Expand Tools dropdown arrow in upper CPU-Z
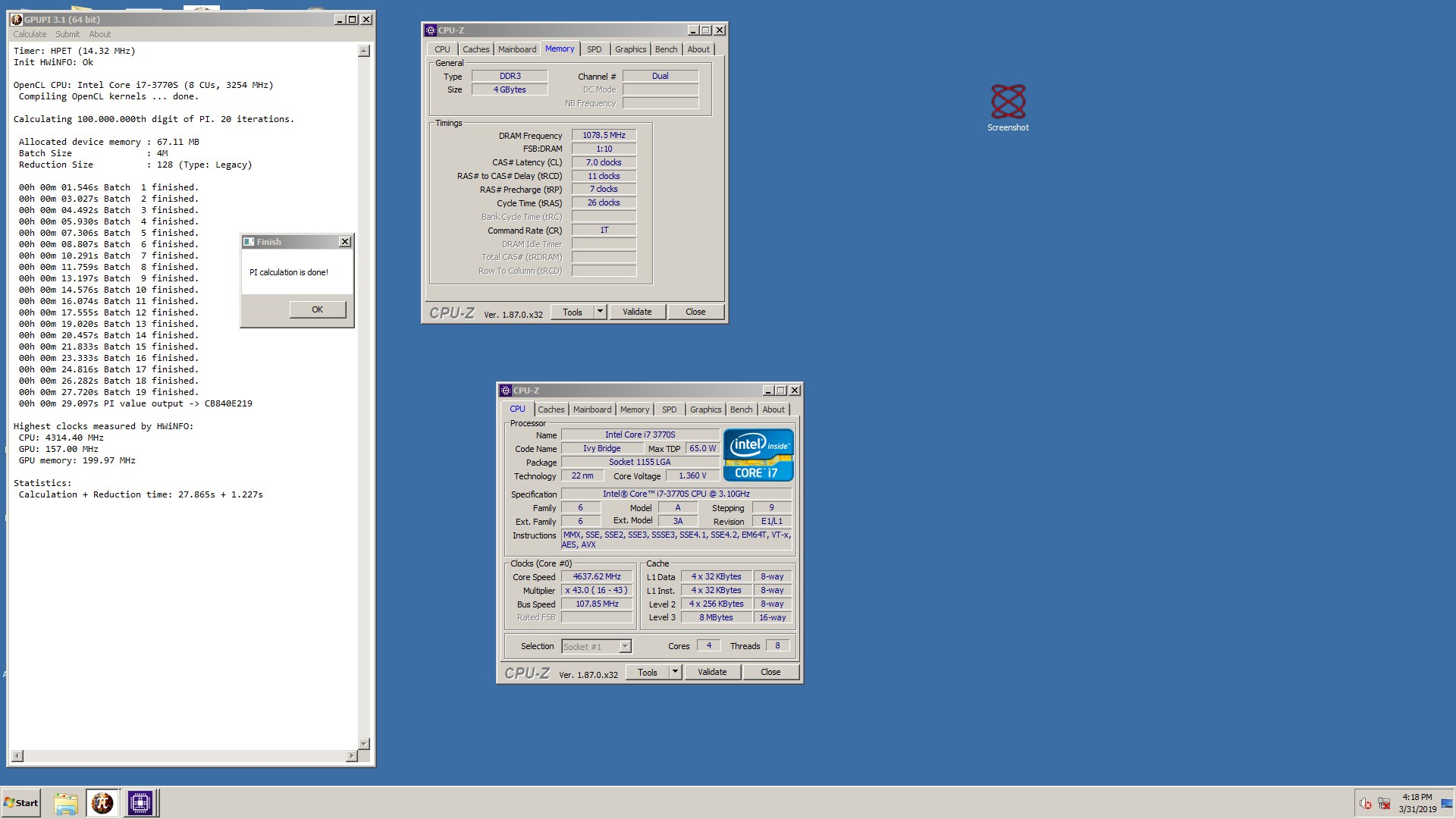The width and height of the screenshot is (1456, 819). coord(600,312)
